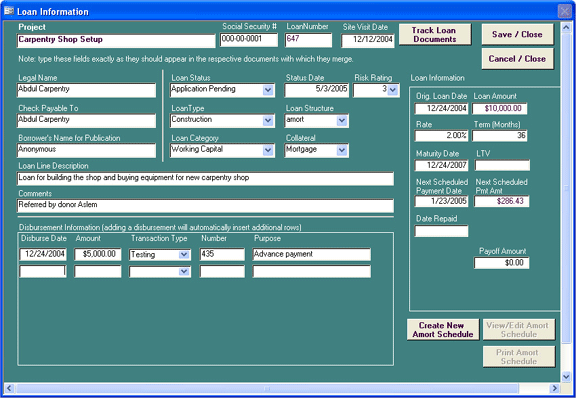Click the empty second-row Amount field
Image resolution: width=576 pixels, height=398 pixels.
[98, 272]
